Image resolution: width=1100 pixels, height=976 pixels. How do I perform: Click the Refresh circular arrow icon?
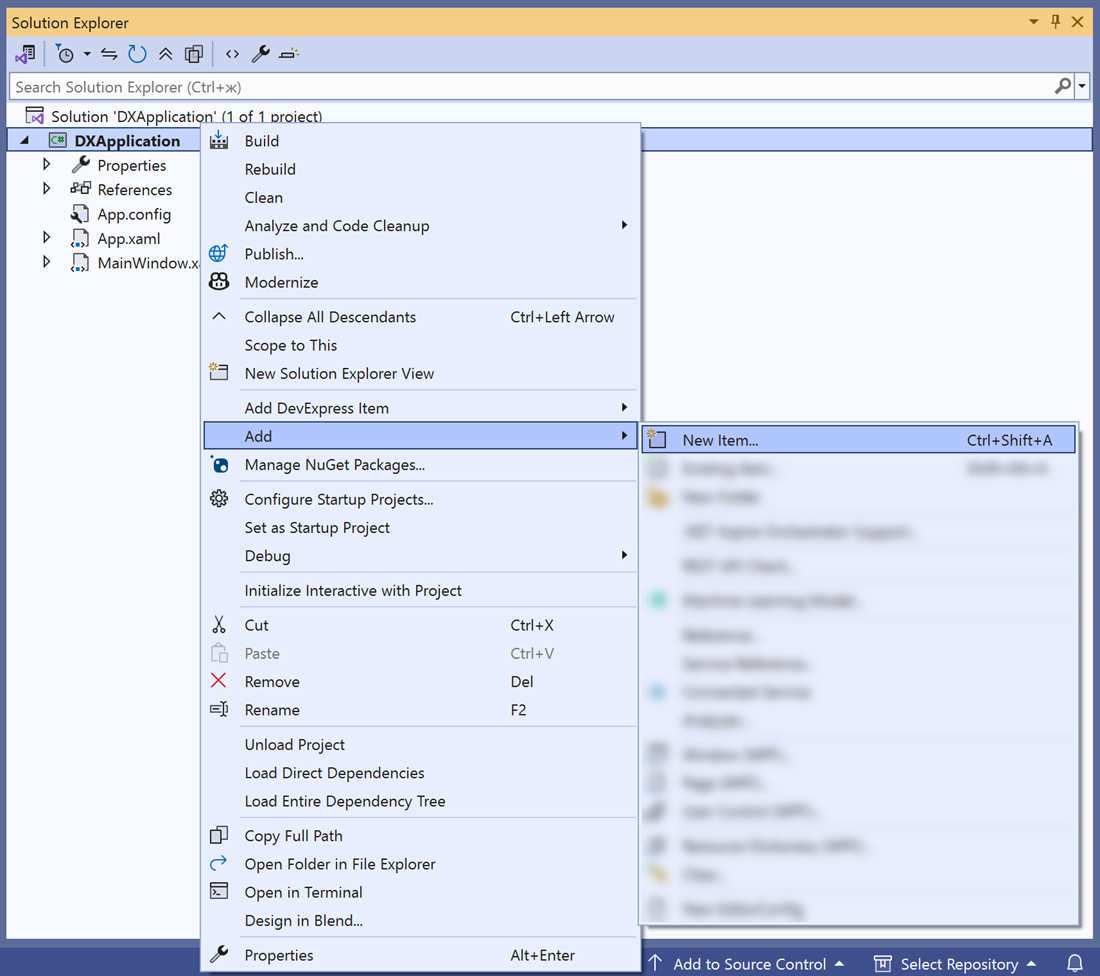(x=137, y=54)
